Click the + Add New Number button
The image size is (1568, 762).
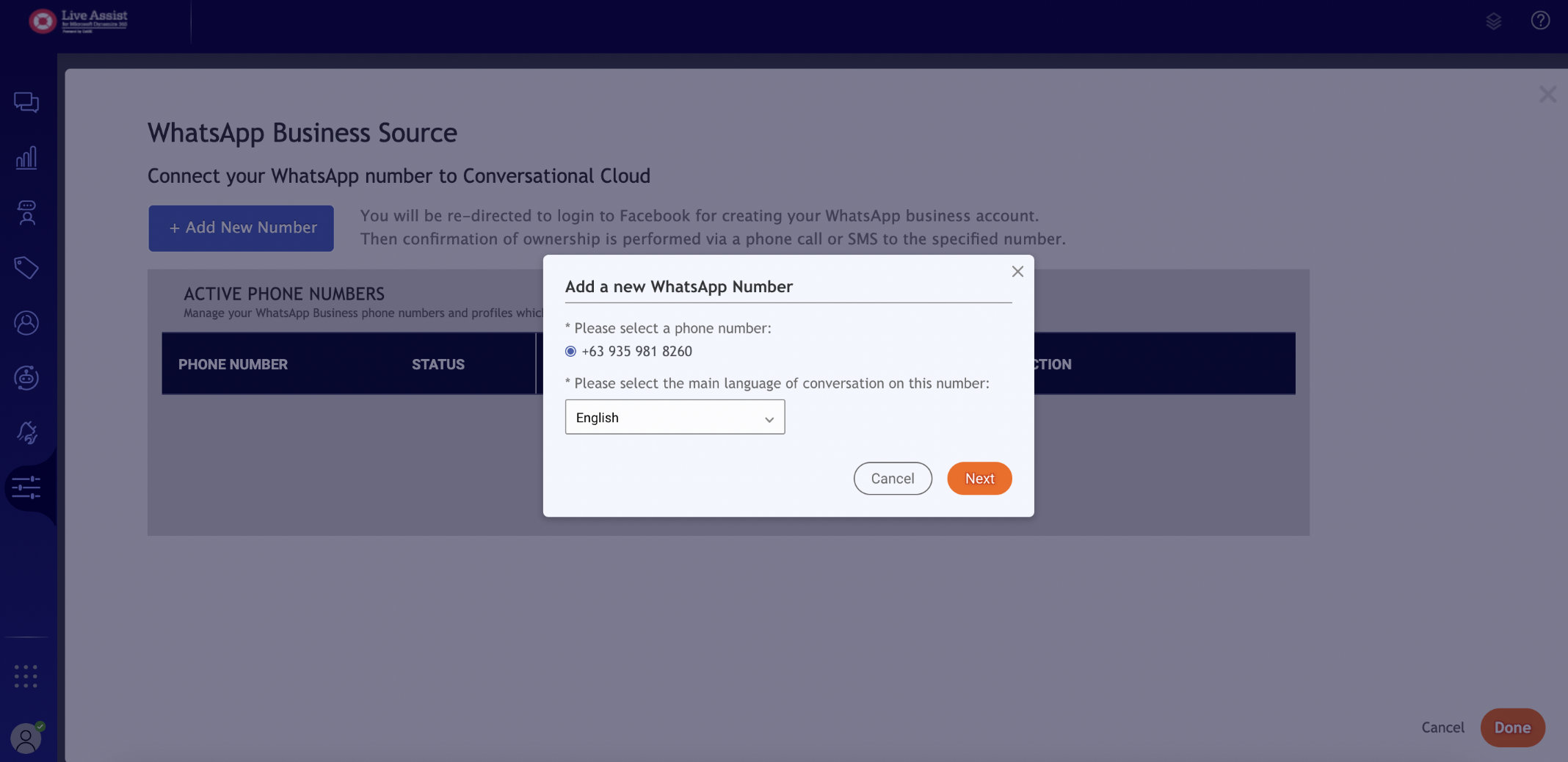click(241, 228)
